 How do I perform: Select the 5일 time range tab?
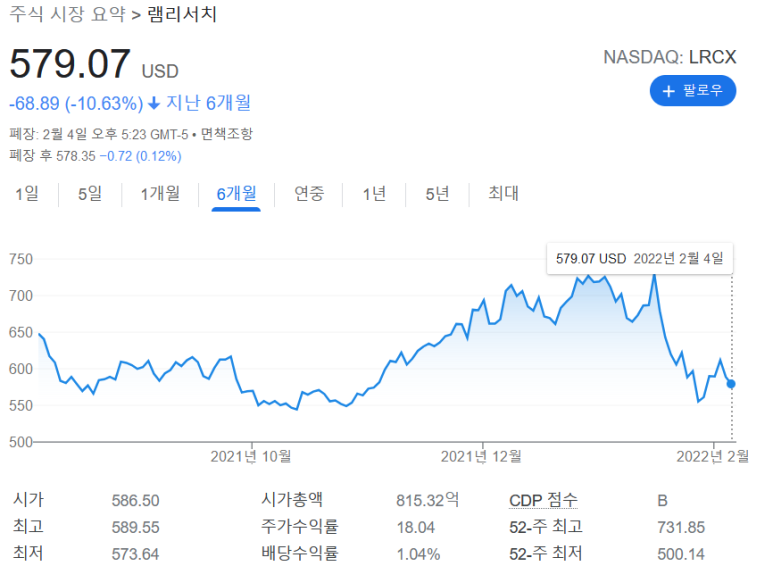(x=90, y=194)
